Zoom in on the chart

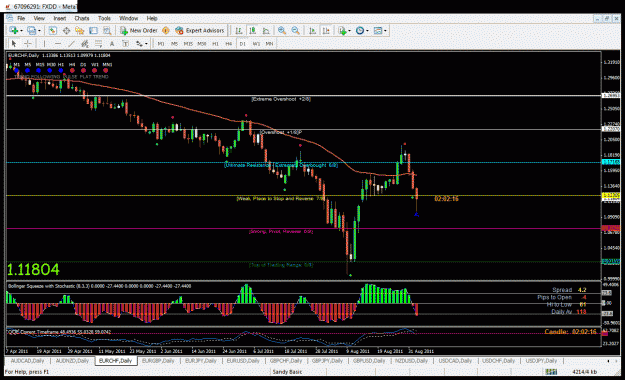pyautogui.click(x=282, y=30)
